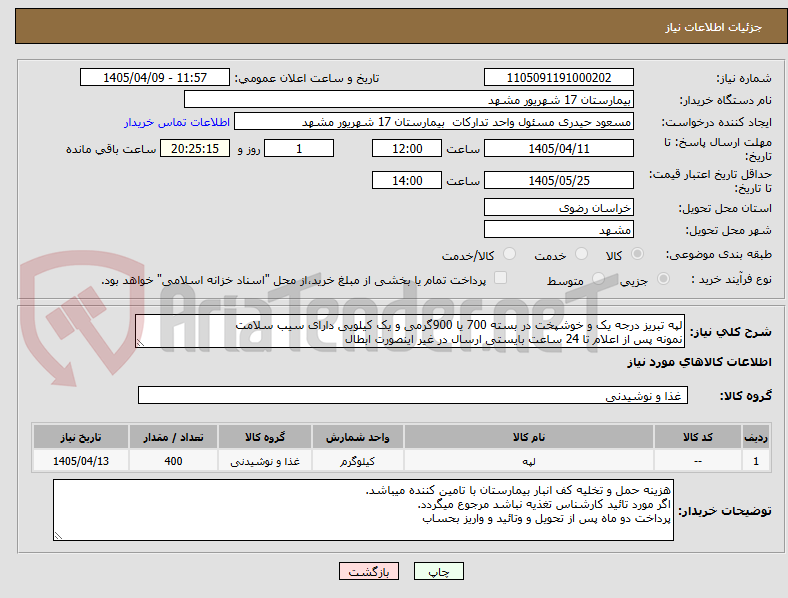
Task: Click the resize grip of description box
Action: coord(140,343)
